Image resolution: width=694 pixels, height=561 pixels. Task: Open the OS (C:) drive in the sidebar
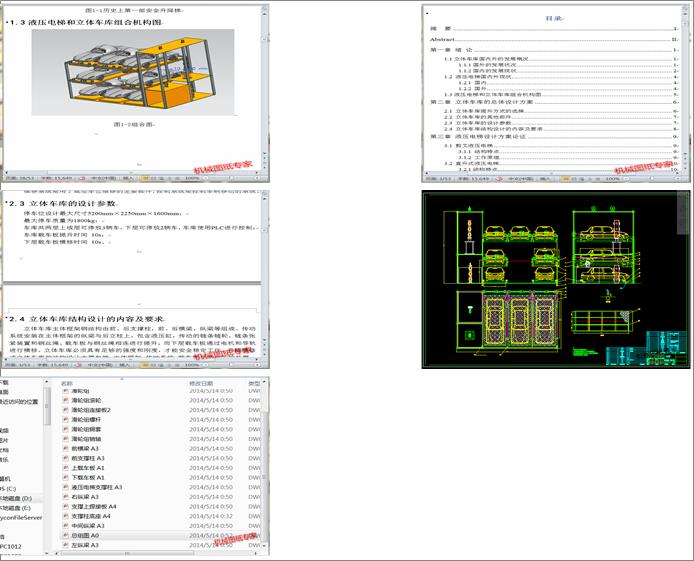coord(8,488)
